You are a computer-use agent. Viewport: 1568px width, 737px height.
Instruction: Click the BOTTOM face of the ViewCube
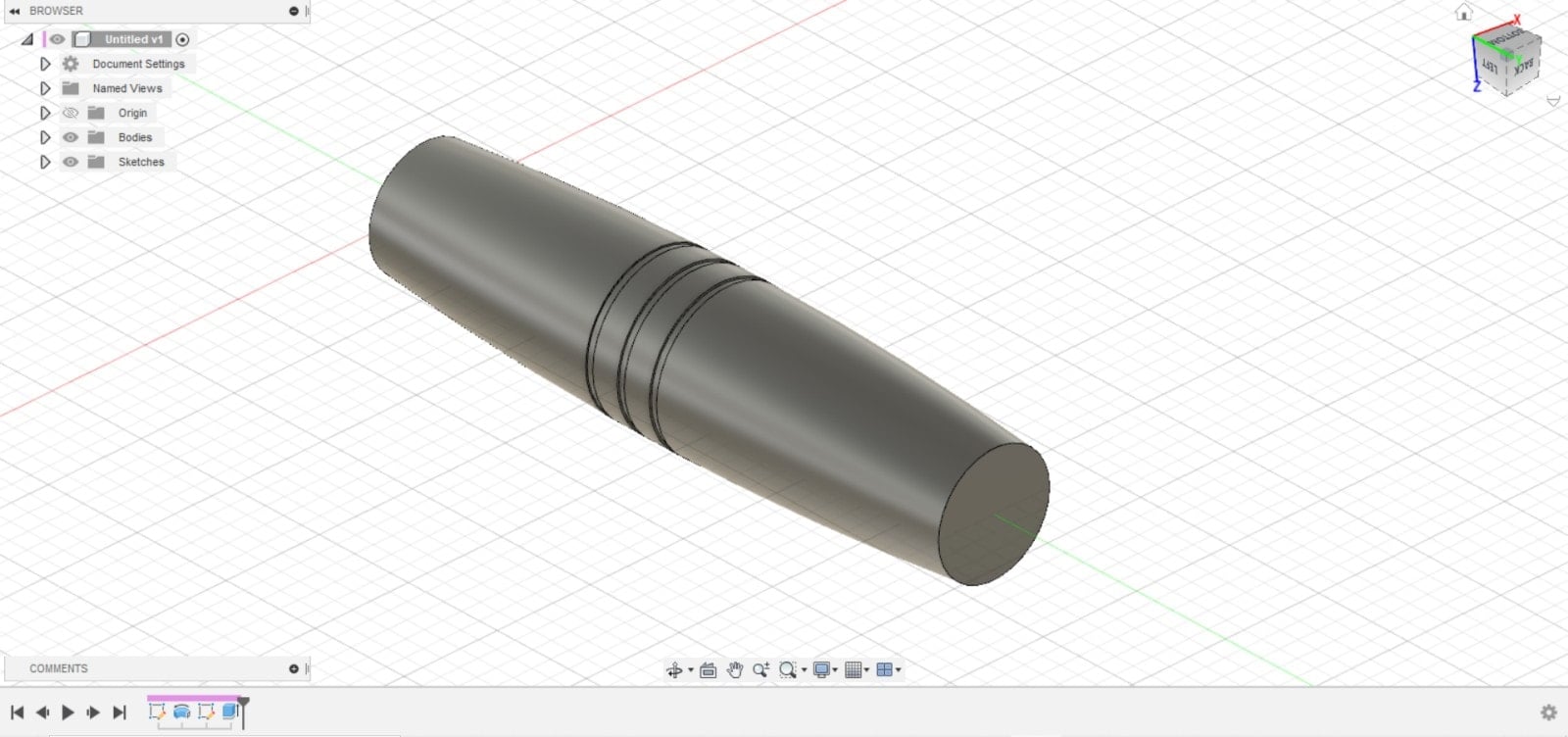pos(1509,36)
